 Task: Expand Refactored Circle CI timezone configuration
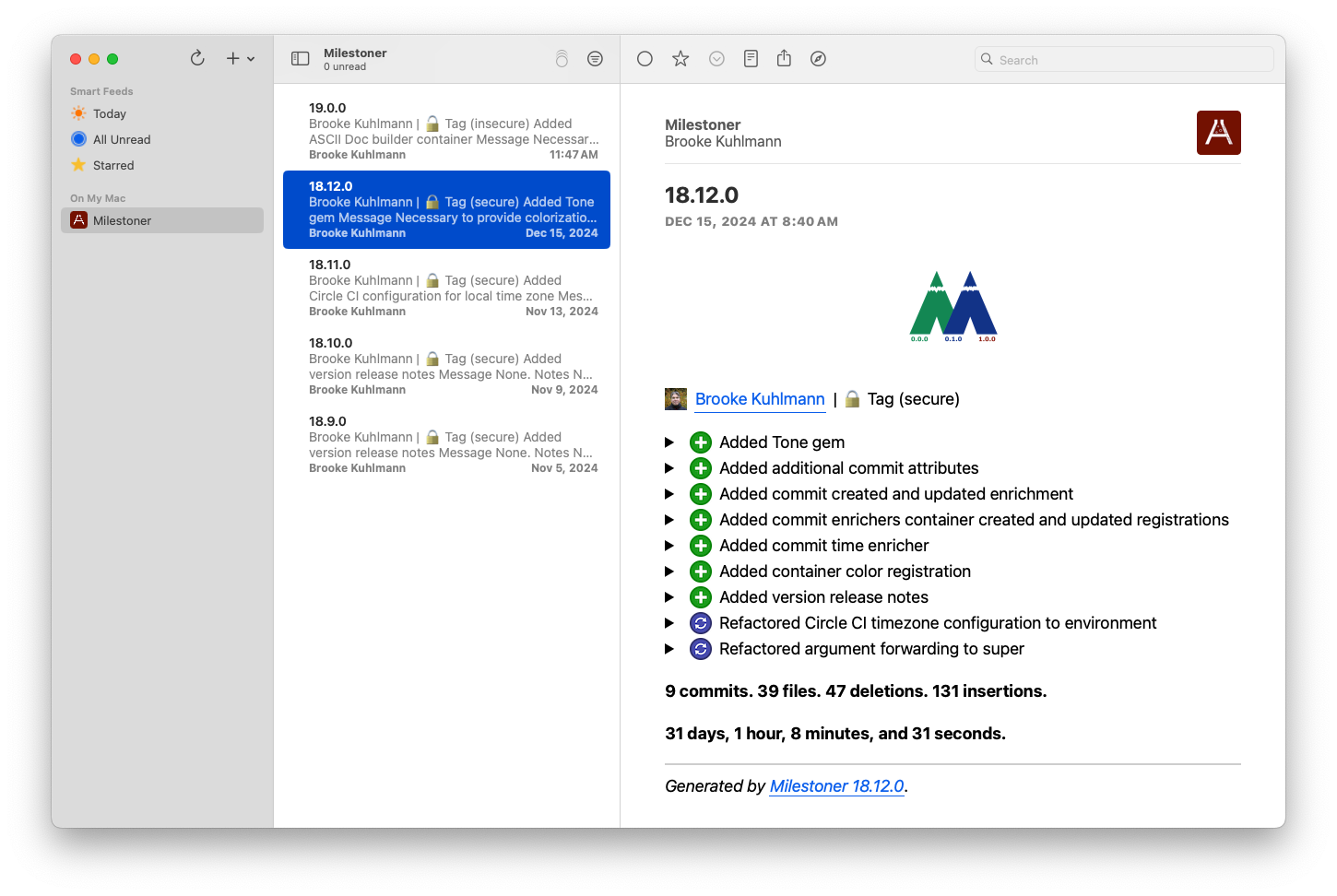point(669,623)
